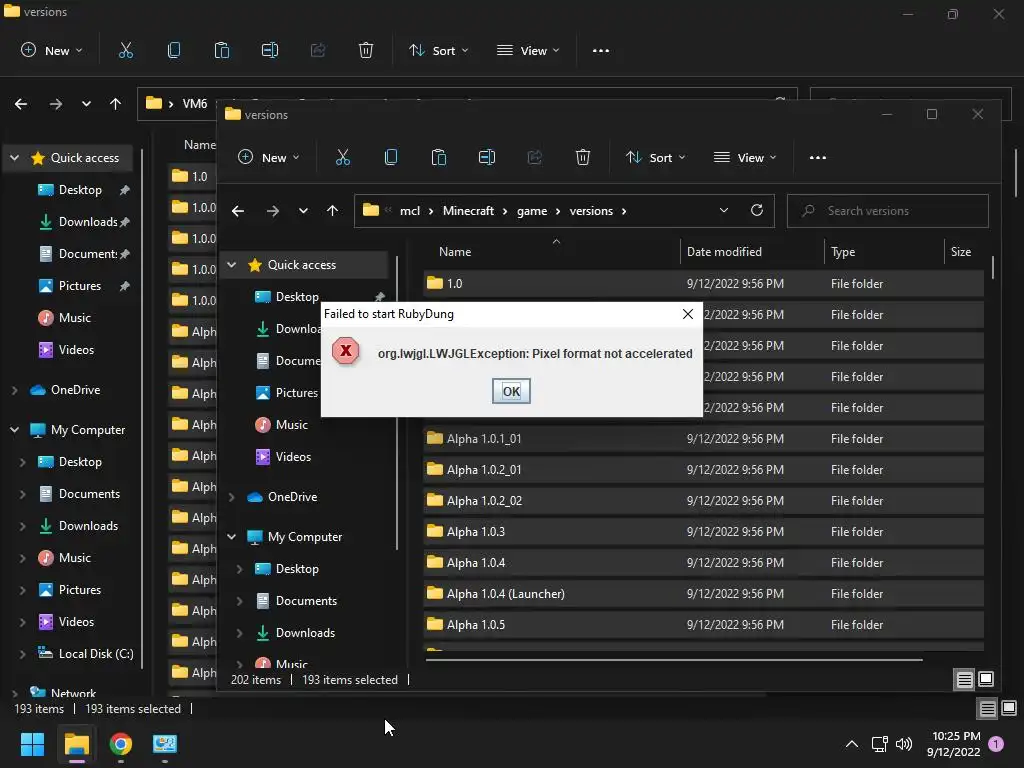Switch front window to large thumbnails view

[x=986, y=679]
